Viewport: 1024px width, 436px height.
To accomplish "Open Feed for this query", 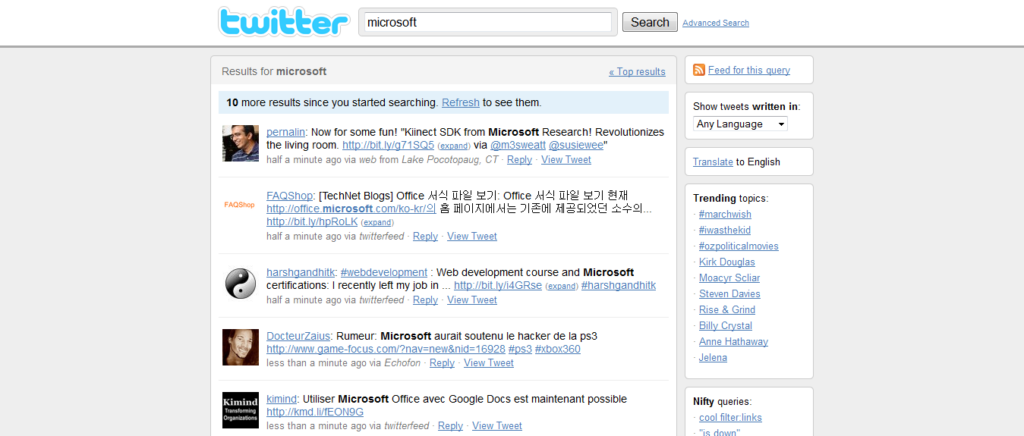I will coord(749,70).
